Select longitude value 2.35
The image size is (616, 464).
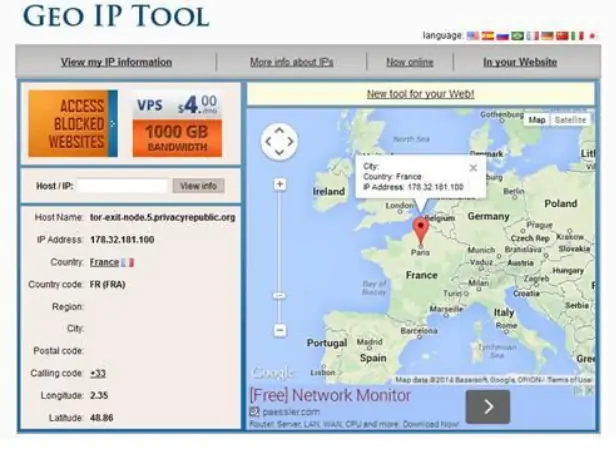click(x=99, y=395)
